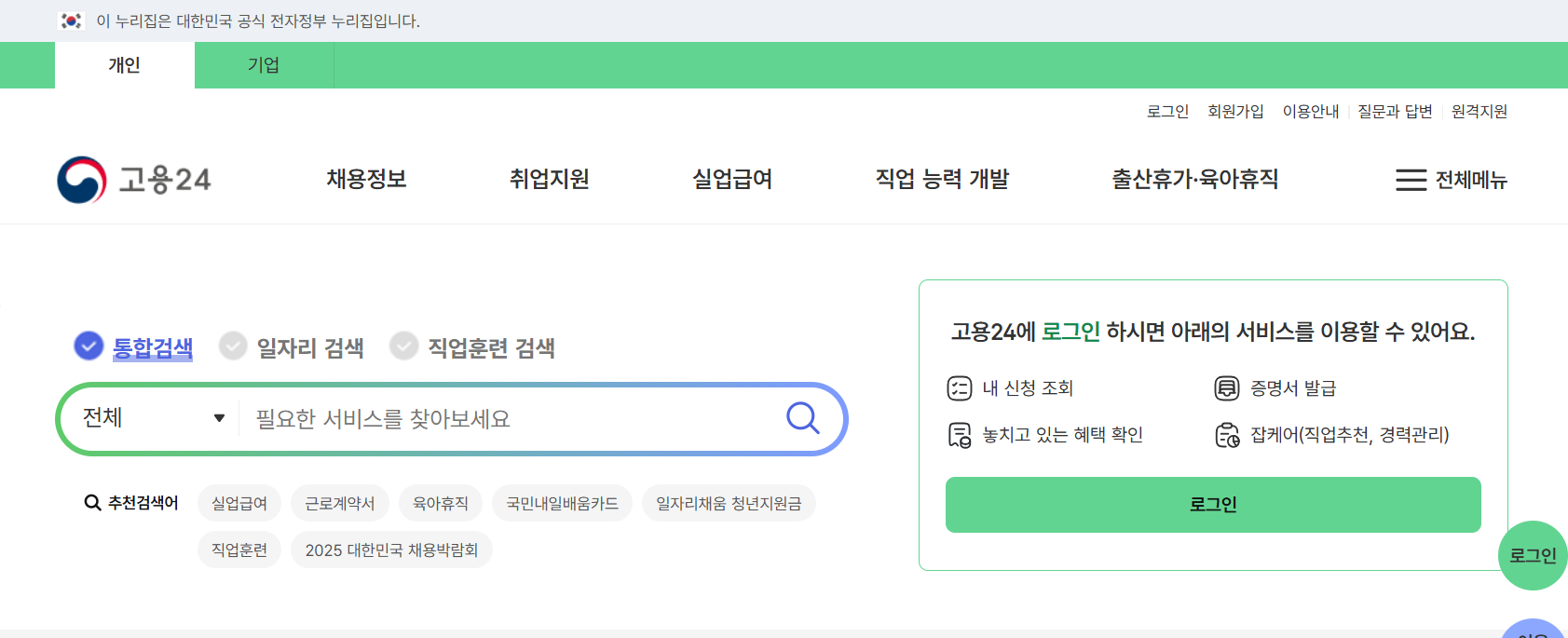1568x638 pixels.
Task: Open the 출산휴가·육아휴직 menu
Action: [1194, 179]
